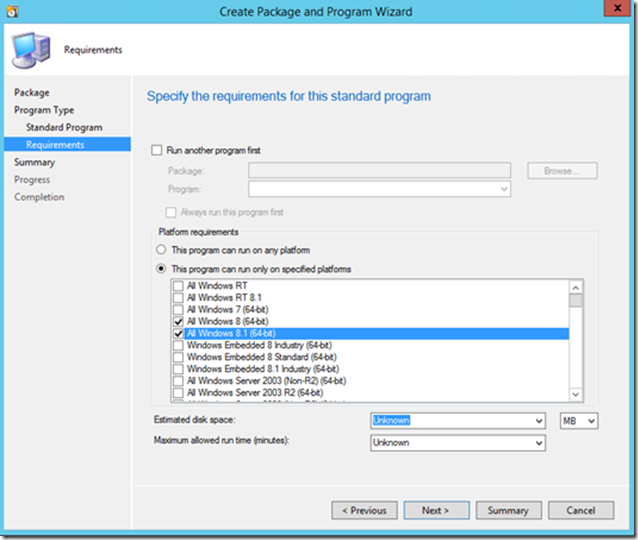Go to the Program Type step

(44, 110)
